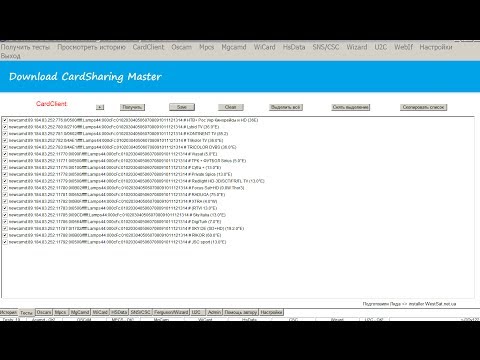Uncheck the Lybid TV line checkbox

pos(5,127)
